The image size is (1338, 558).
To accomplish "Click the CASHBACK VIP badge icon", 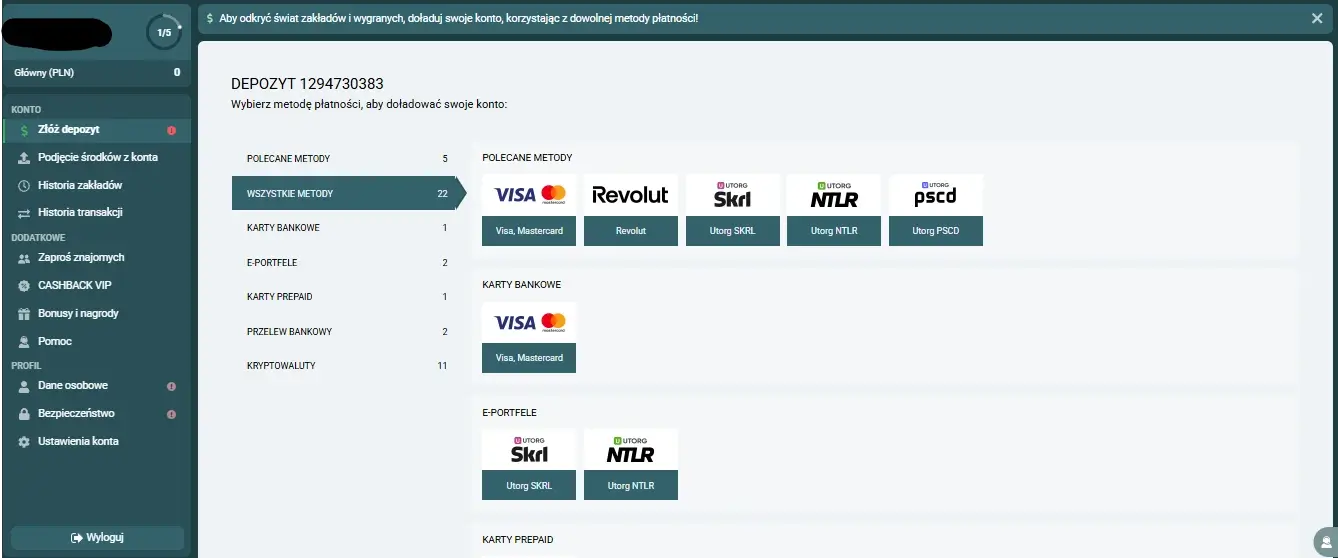I will pyautogui.click(x=24, y=286).
